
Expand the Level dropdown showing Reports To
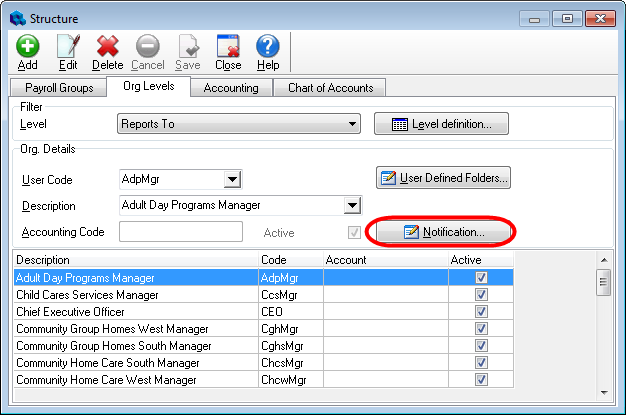pos(352,124)
